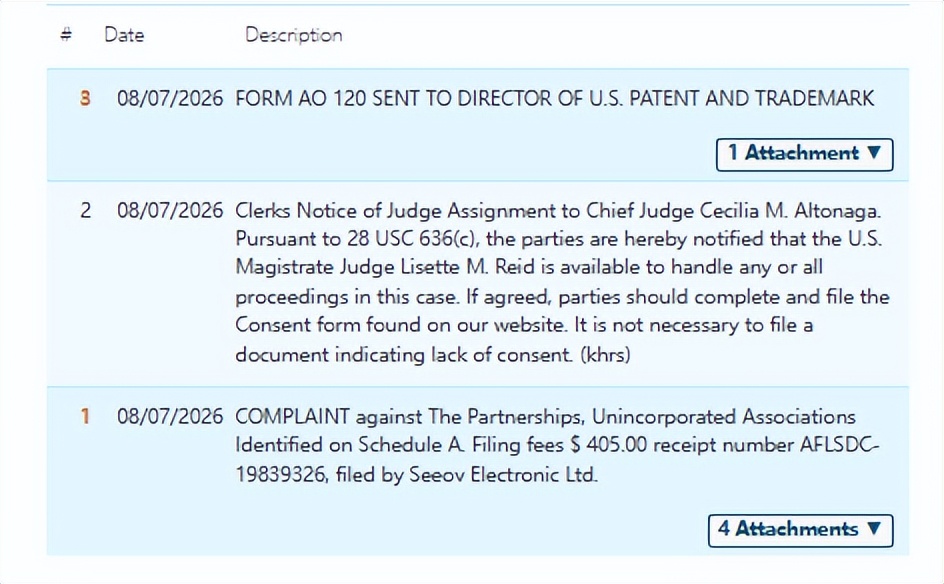Click the 08/07/2026 date of entry 3
The width and height of the screenshot is (944, 584).
170,98
